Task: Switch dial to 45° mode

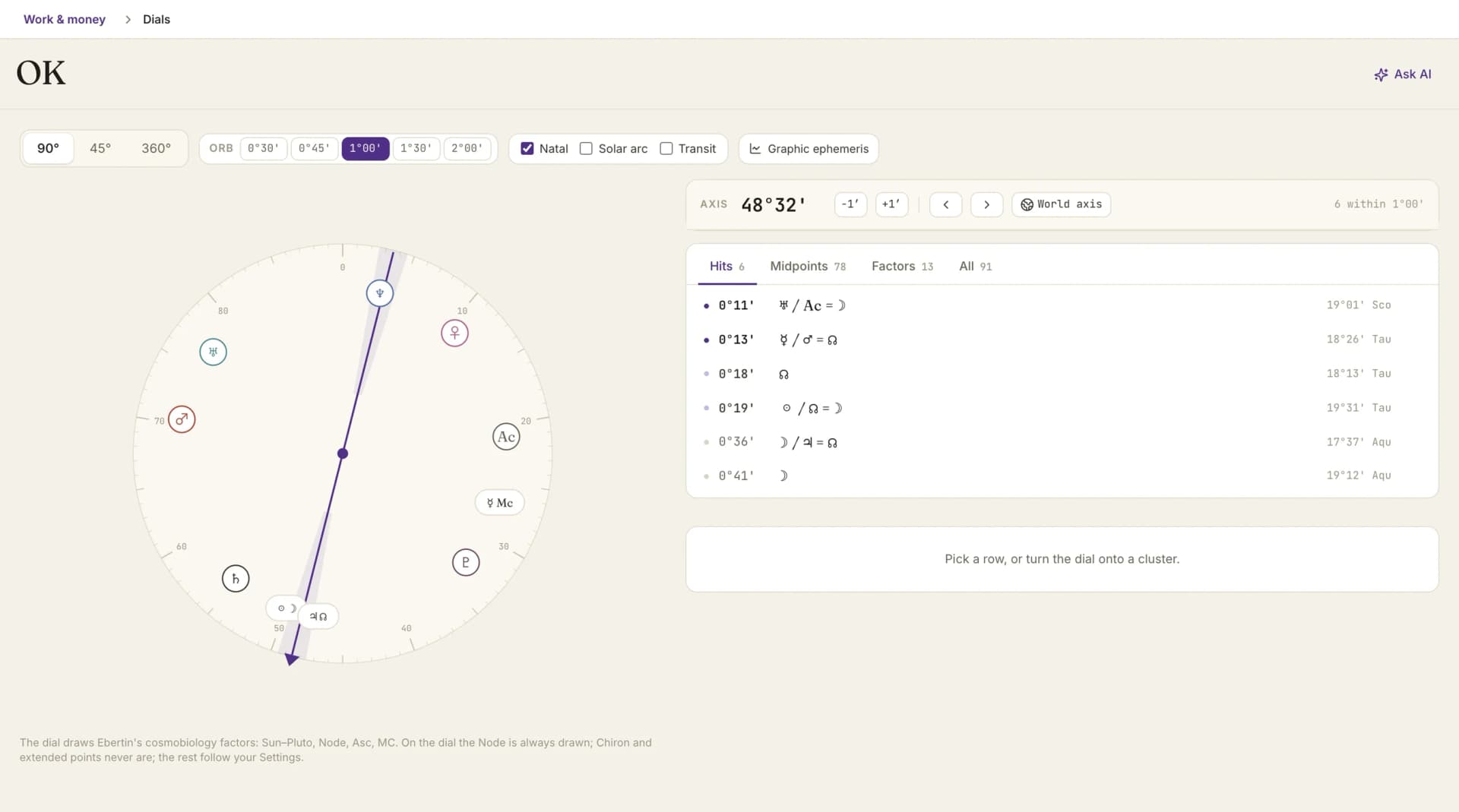Action: click(x=100, y=148)
